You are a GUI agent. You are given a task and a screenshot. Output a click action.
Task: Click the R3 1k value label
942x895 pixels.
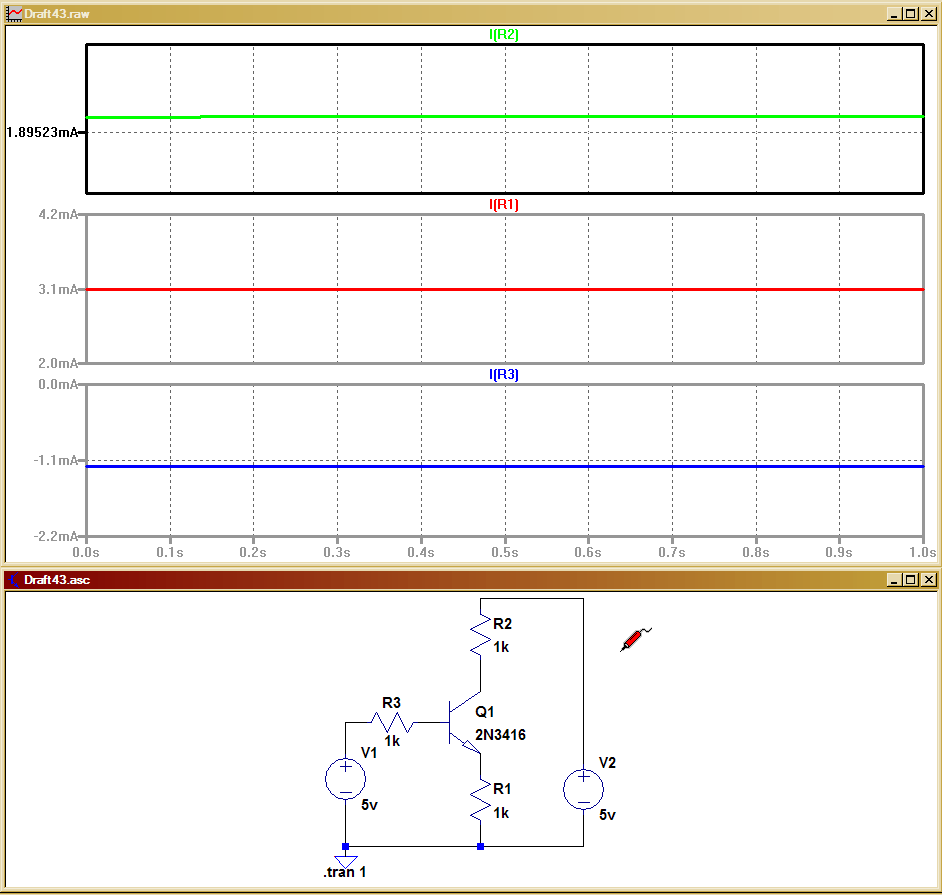pyautogui.click(x=392, y=741)
